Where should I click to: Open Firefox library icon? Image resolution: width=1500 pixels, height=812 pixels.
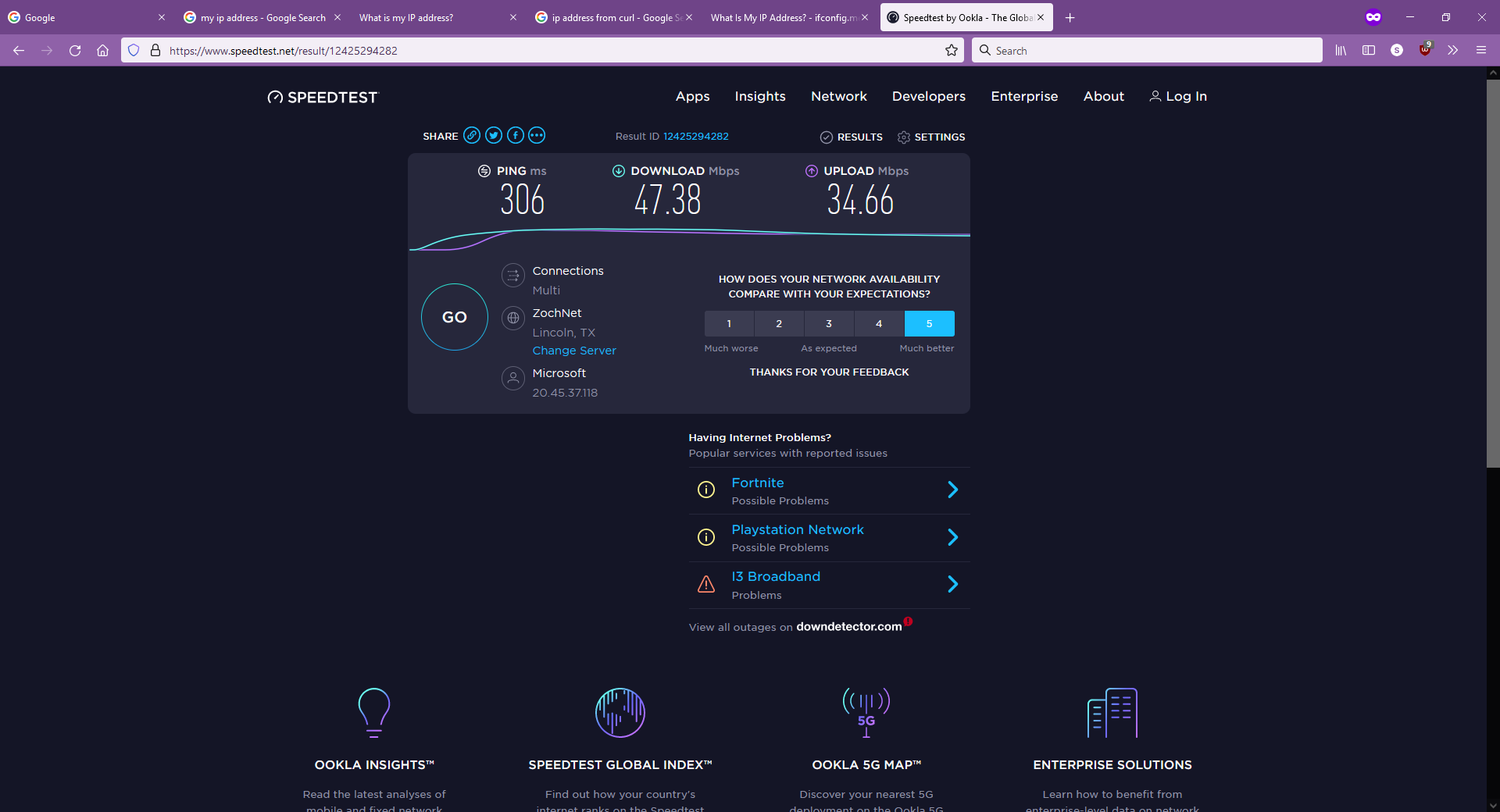[x=1341, y=50]
